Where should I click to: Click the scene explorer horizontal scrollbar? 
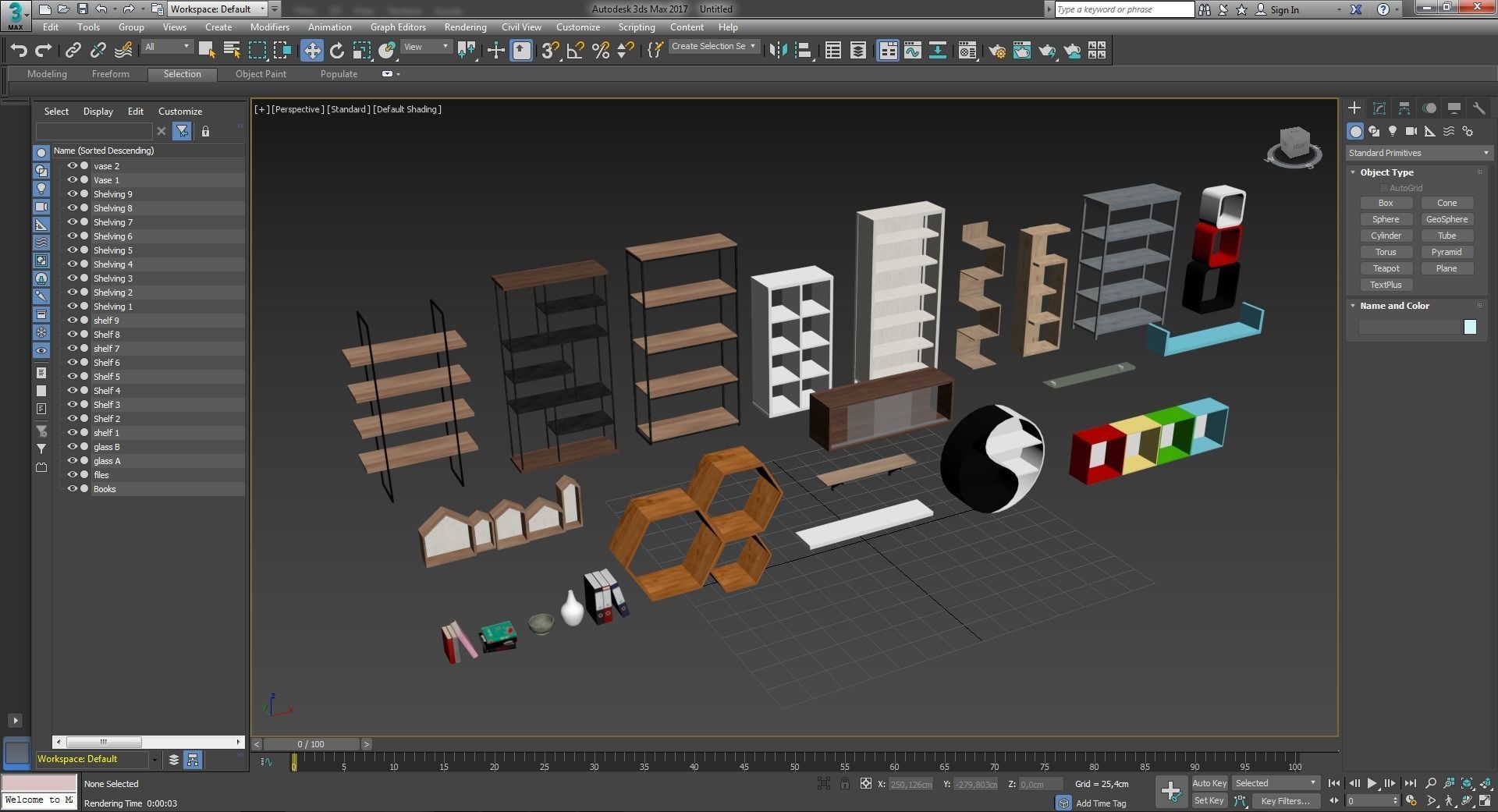coord(148,742)
